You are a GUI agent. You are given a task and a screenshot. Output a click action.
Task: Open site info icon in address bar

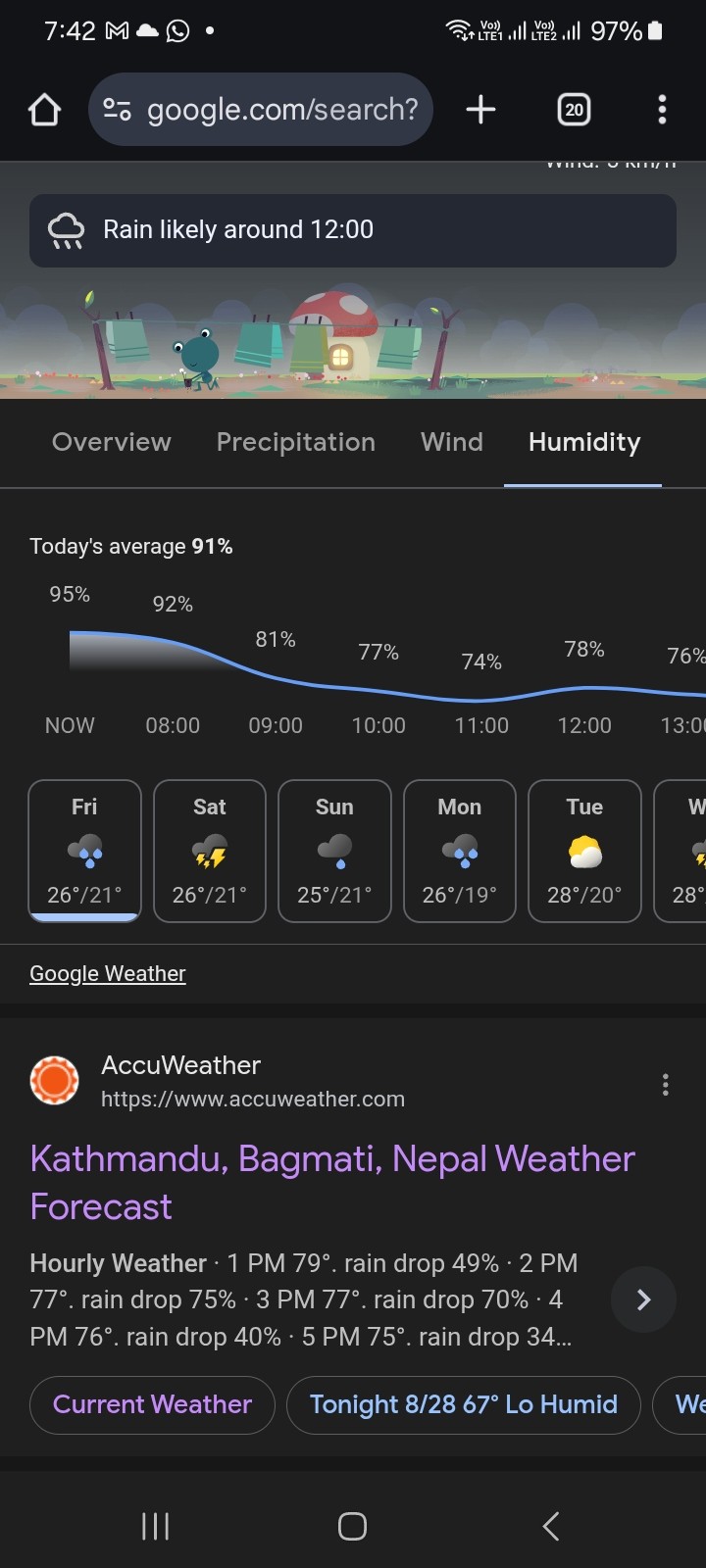click(118, 110)
